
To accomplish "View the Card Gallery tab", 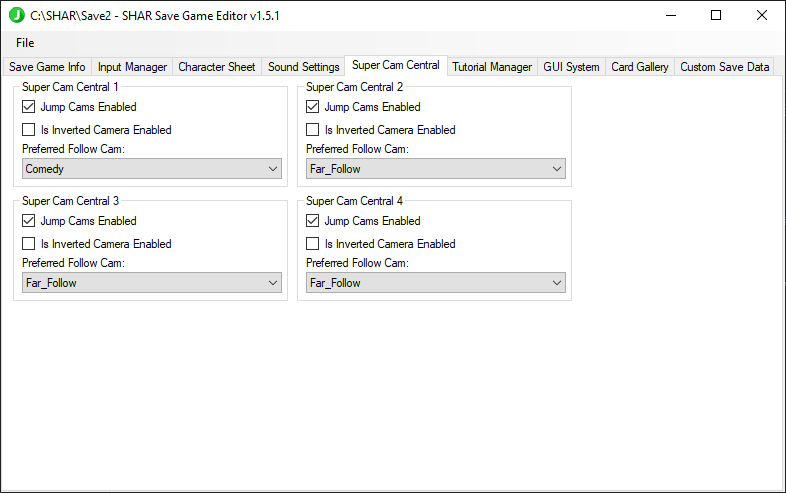I will 639,67.
